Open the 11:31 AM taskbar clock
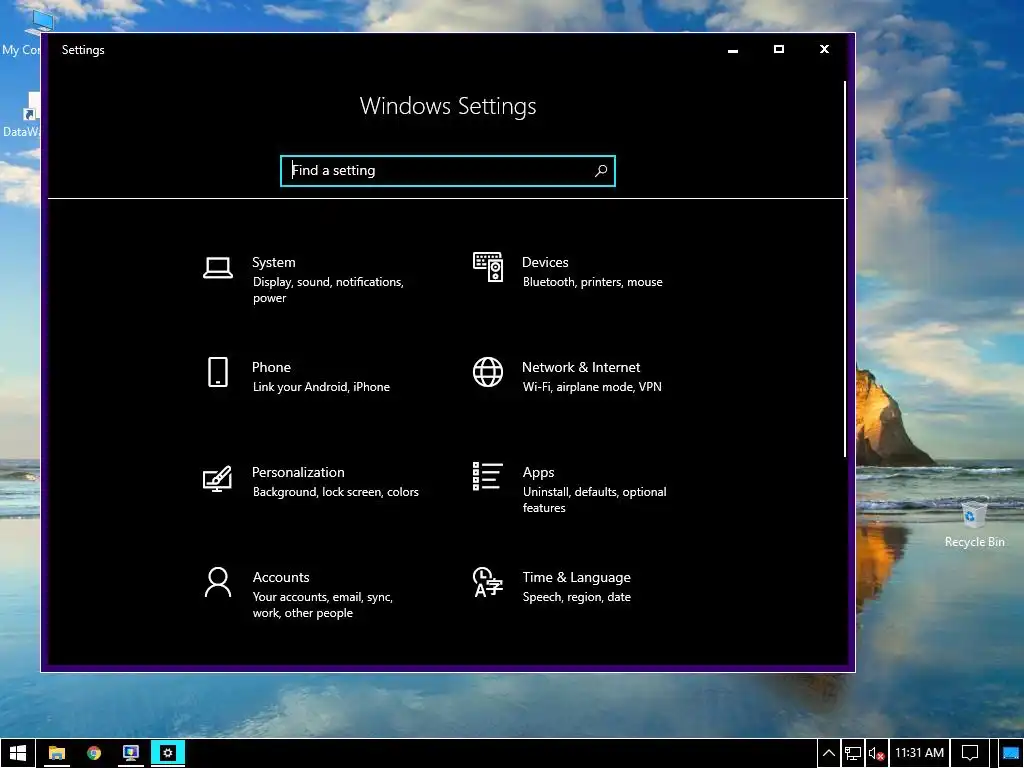Viewport: 1024px width, 768px height. (920, 753)
